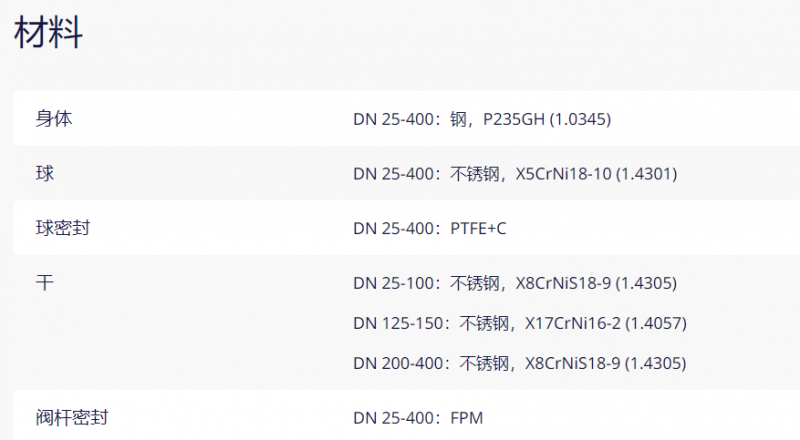Click the PTFE+C seal material value
The width and height of the screenshot is (800, 440).
coord(478,228)
